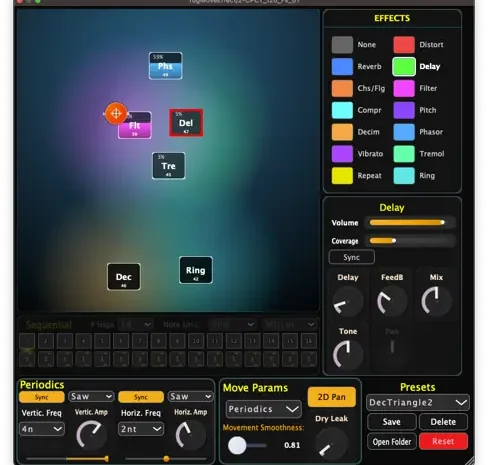Select the cyan Compr effect swatch

click(x=342, y=110)
